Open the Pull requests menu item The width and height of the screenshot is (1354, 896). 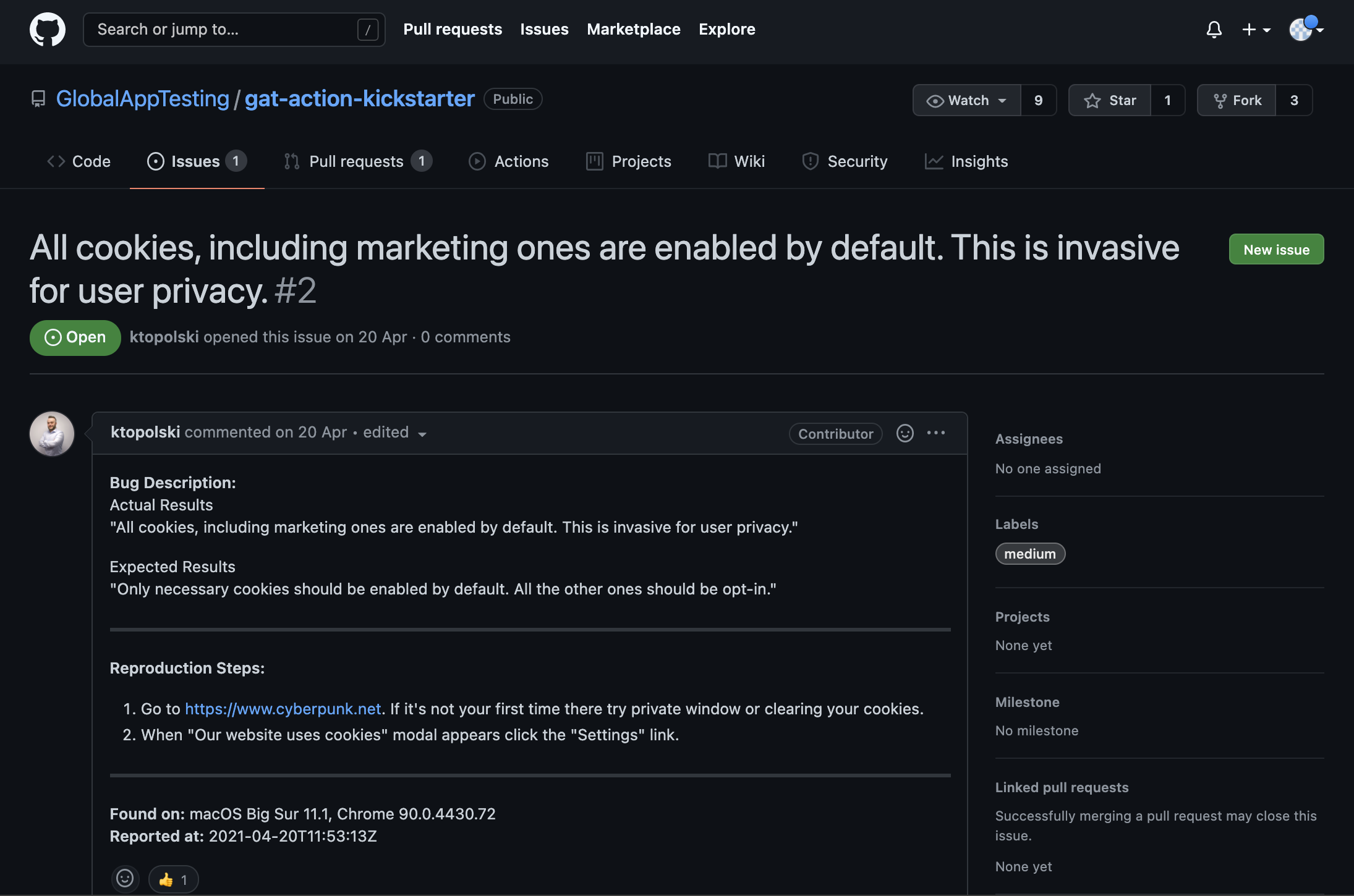pos(453,29)
